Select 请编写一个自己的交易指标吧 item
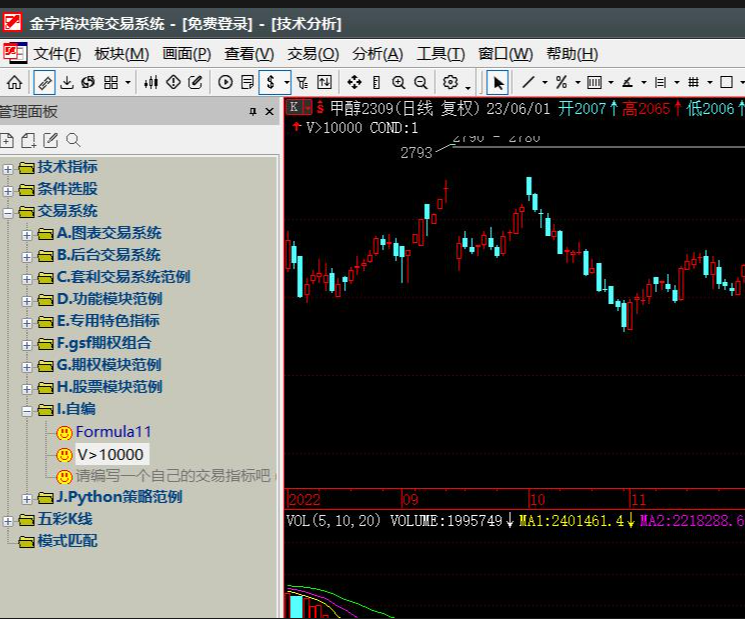This screenshot has height=619, width=745. coord(173,476)
